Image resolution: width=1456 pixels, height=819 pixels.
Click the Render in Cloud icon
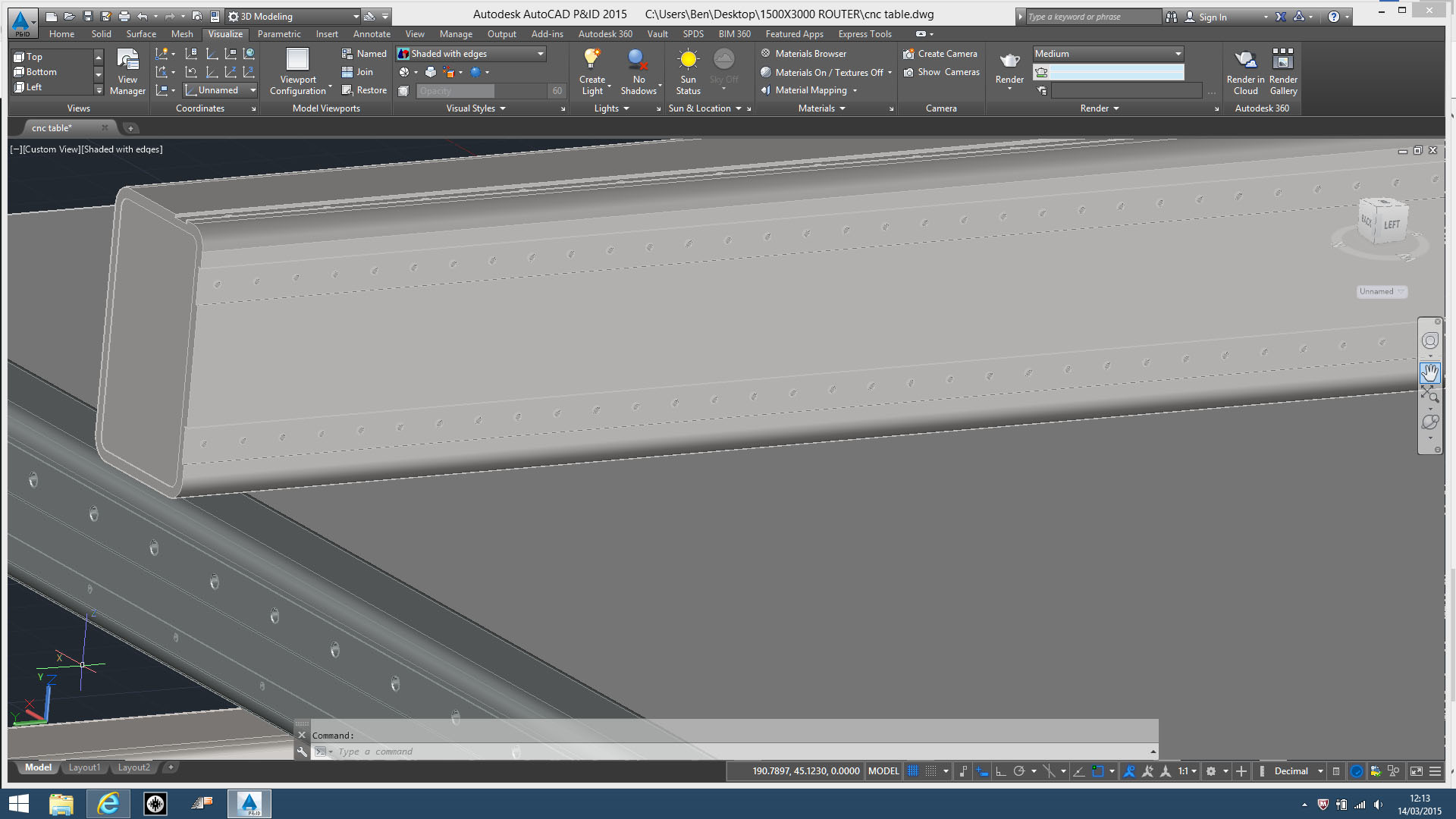(1245, 60)
